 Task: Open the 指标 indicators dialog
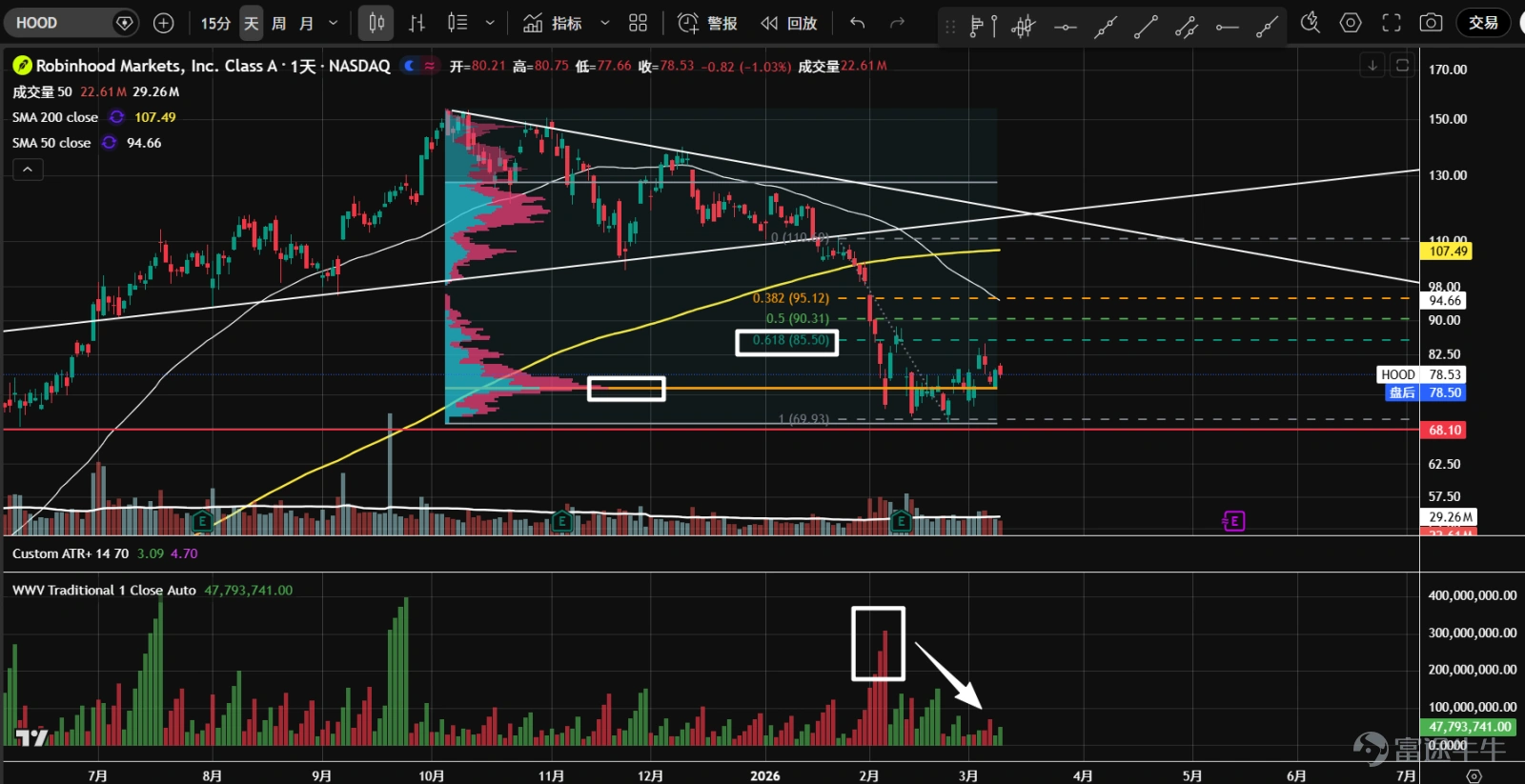(x=553, y=23)
